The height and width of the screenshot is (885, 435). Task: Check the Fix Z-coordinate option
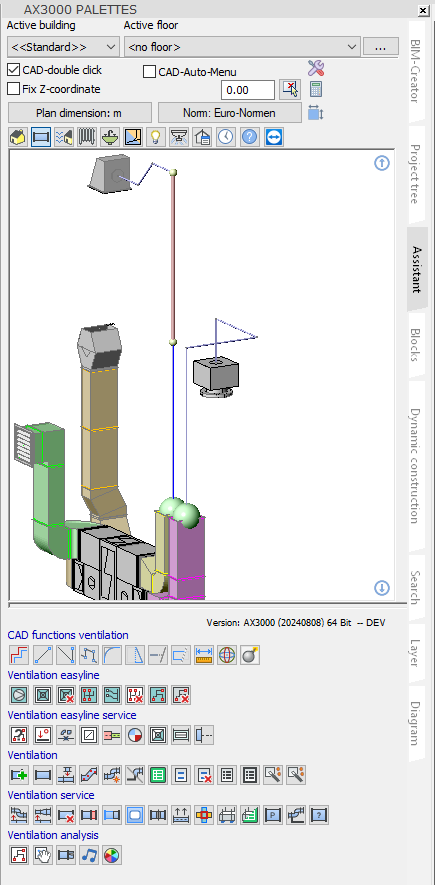(x=14, y=89)
